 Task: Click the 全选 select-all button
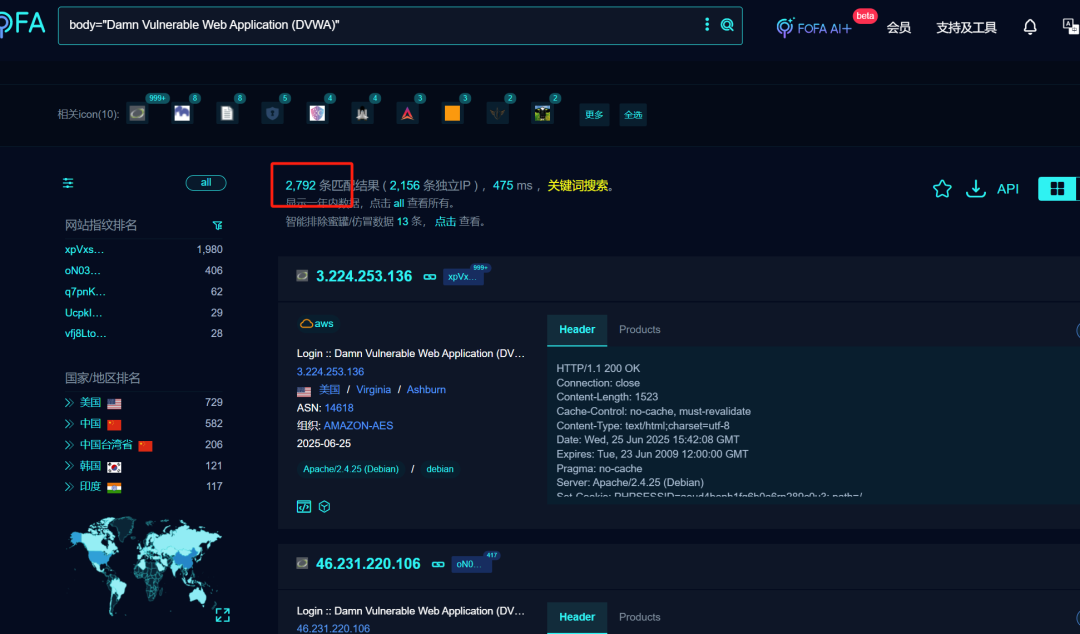(633, 115)
